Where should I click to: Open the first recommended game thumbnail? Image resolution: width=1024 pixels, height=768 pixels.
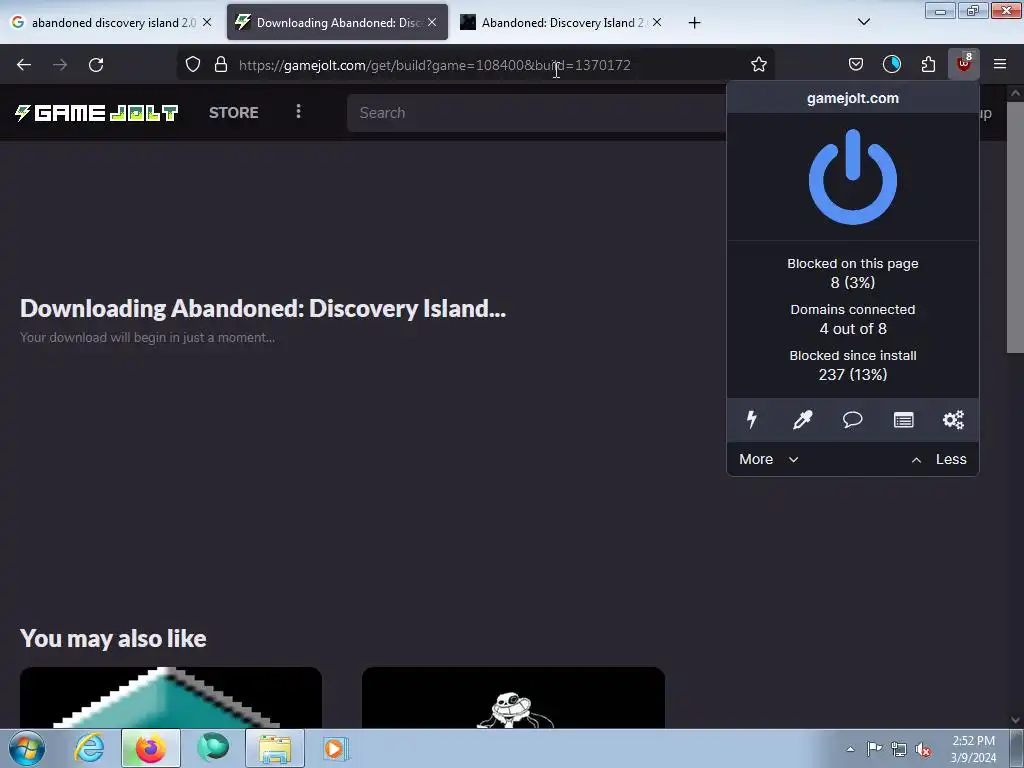[x=170, y=697]
